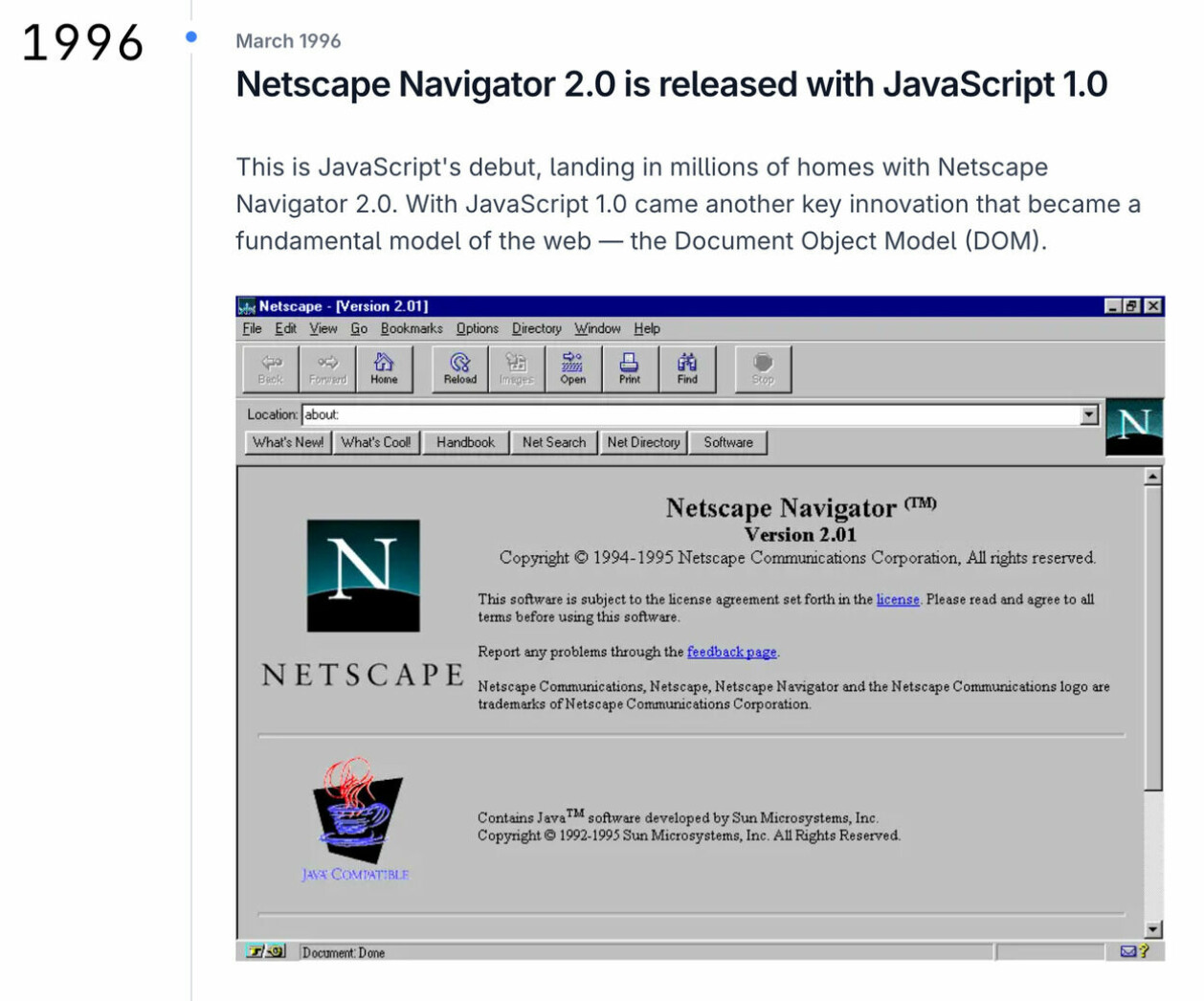Viewport: 1204px width, 1001px height.
Task: Click the Netscape window title bar icon
Action: click(x=247, y=306)
